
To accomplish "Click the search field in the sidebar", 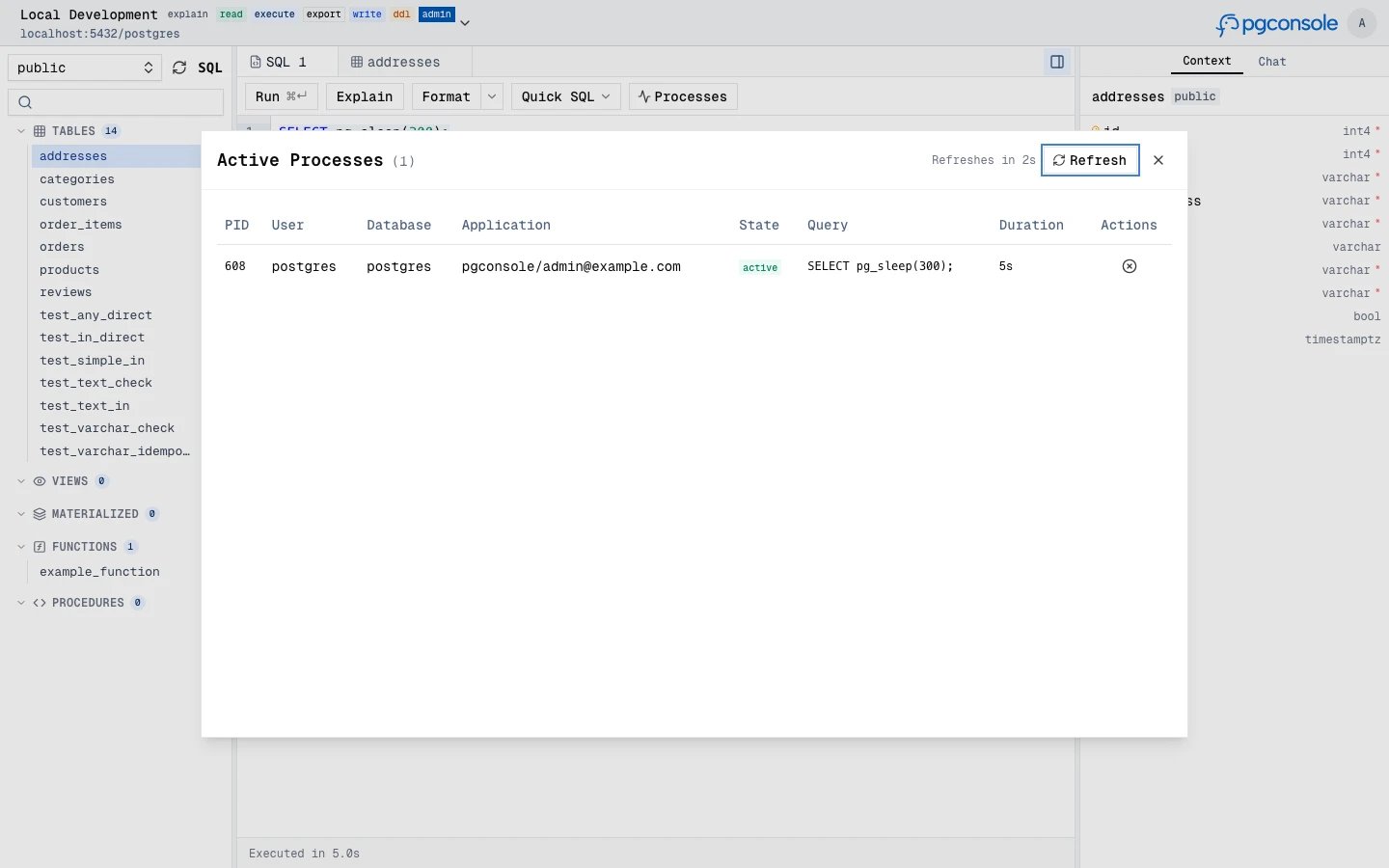I will tap(116, 102).
